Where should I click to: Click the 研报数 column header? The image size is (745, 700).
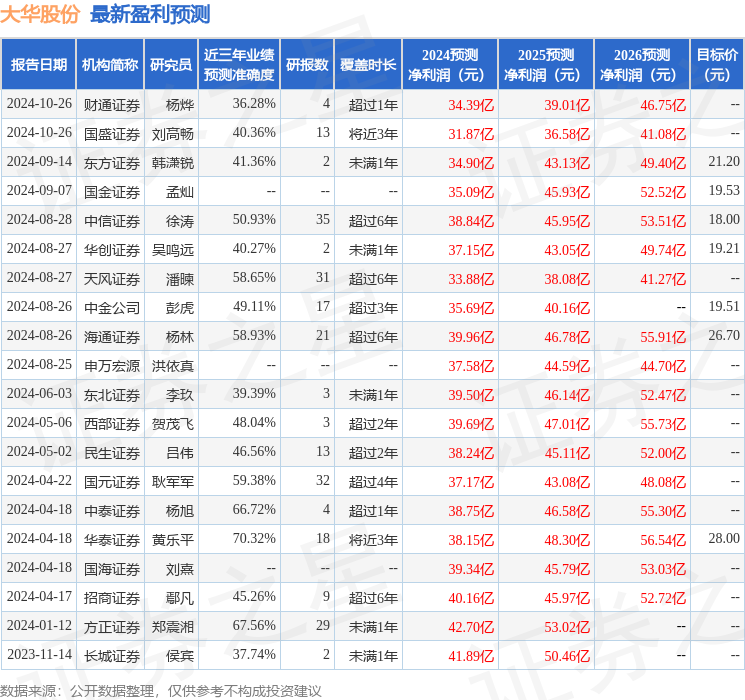coord(307,65)
